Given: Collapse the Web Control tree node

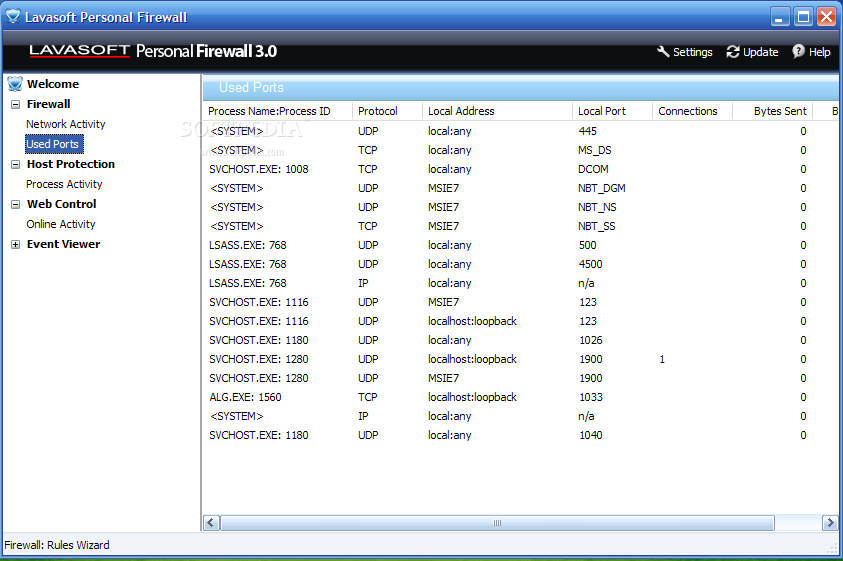Looking at the screenshot, I should pos(16,204).
